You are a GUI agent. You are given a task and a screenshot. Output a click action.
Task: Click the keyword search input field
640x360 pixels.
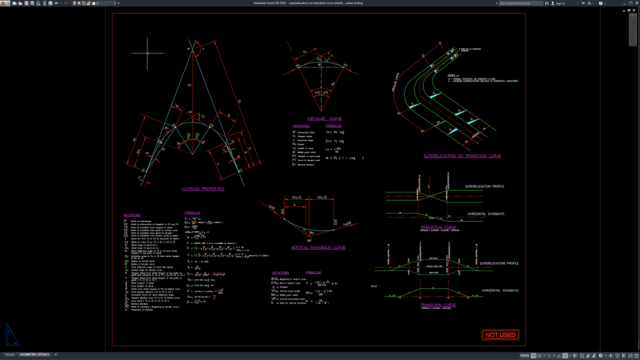pyautogui.click(x=521, y=3)
